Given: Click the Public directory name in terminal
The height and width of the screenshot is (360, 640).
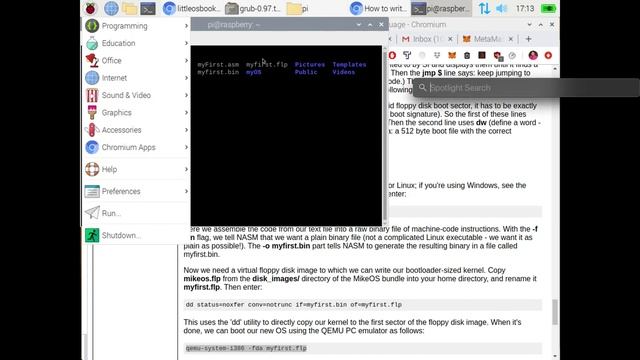Looking at the screenshot, I should click(306, 72).
